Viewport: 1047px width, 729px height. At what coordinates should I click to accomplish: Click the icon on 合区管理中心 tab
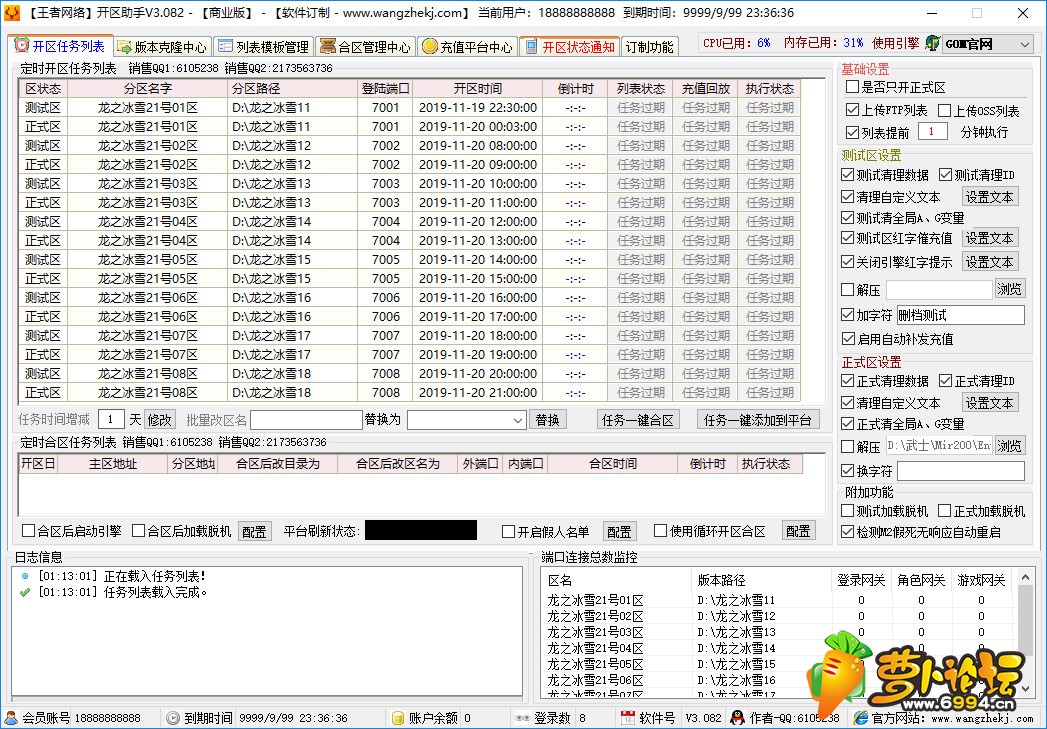tap(327, 46)
